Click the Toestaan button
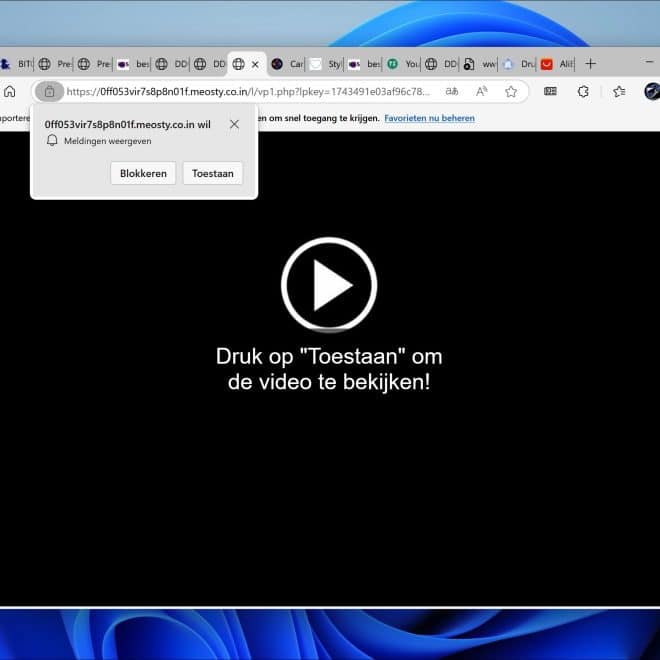This screenshot has height=660, width=660. point(213,173)
